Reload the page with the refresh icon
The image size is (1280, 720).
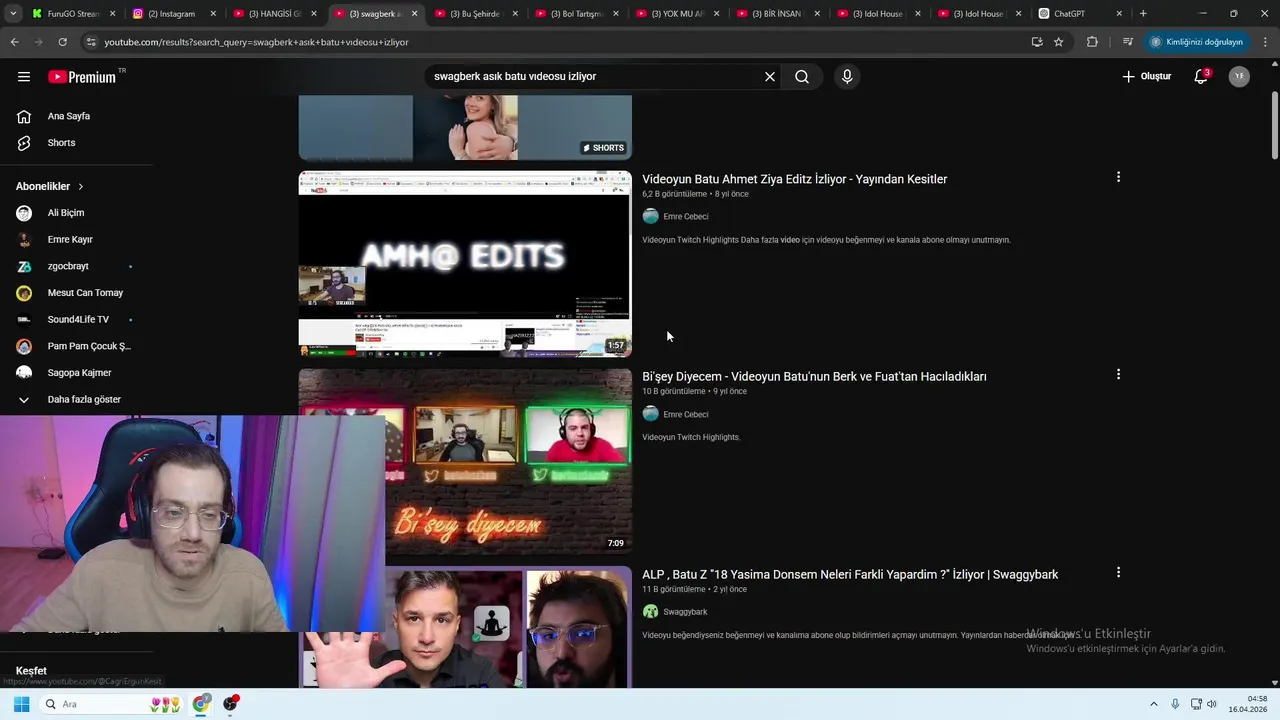[62, 42]
